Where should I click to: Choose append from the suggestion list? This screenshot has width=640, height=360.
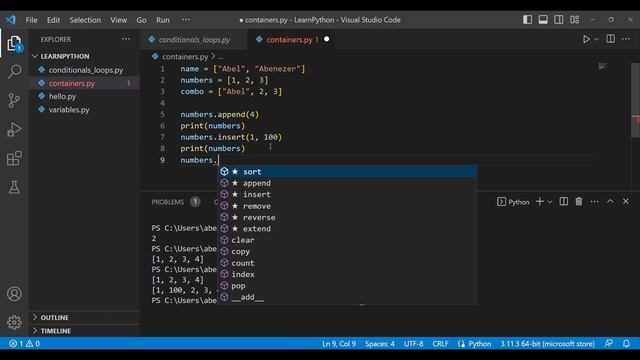(x=348, y=183)
